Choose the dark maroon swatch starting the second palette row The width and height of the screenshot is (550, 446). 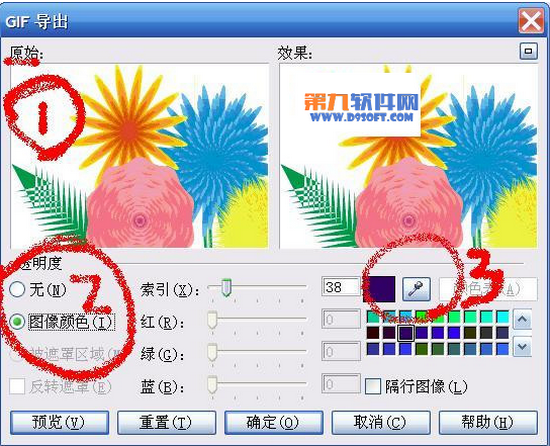tap(373, 333)
